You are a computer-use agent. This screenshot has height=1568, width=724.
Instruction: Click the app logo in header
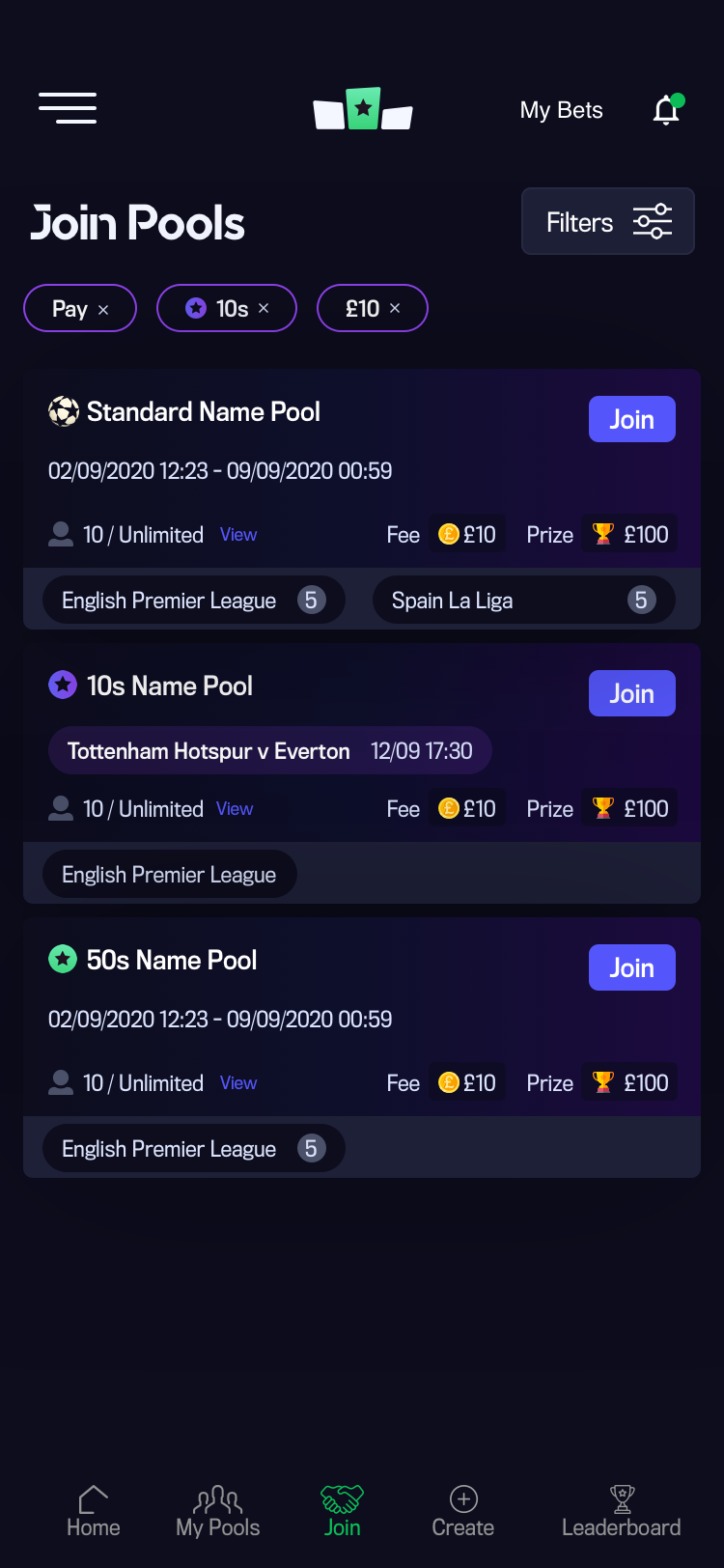point(363,110)
